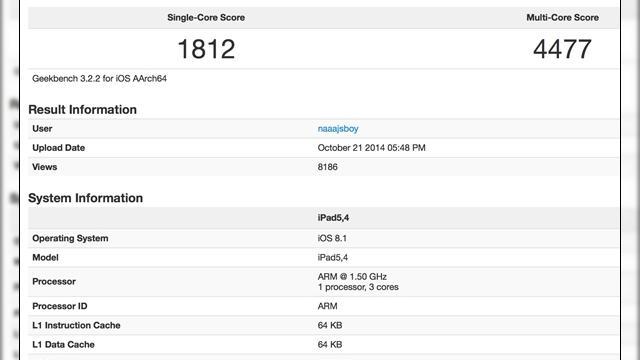Select the views count 8186
Image resolution: width=640 pixels, height=360 pixels.
[327, 167]
